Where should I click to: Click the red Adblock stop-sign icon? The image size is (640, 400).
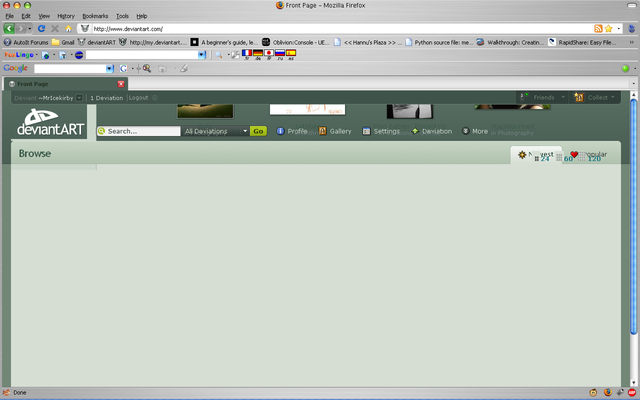coord(632,393)
